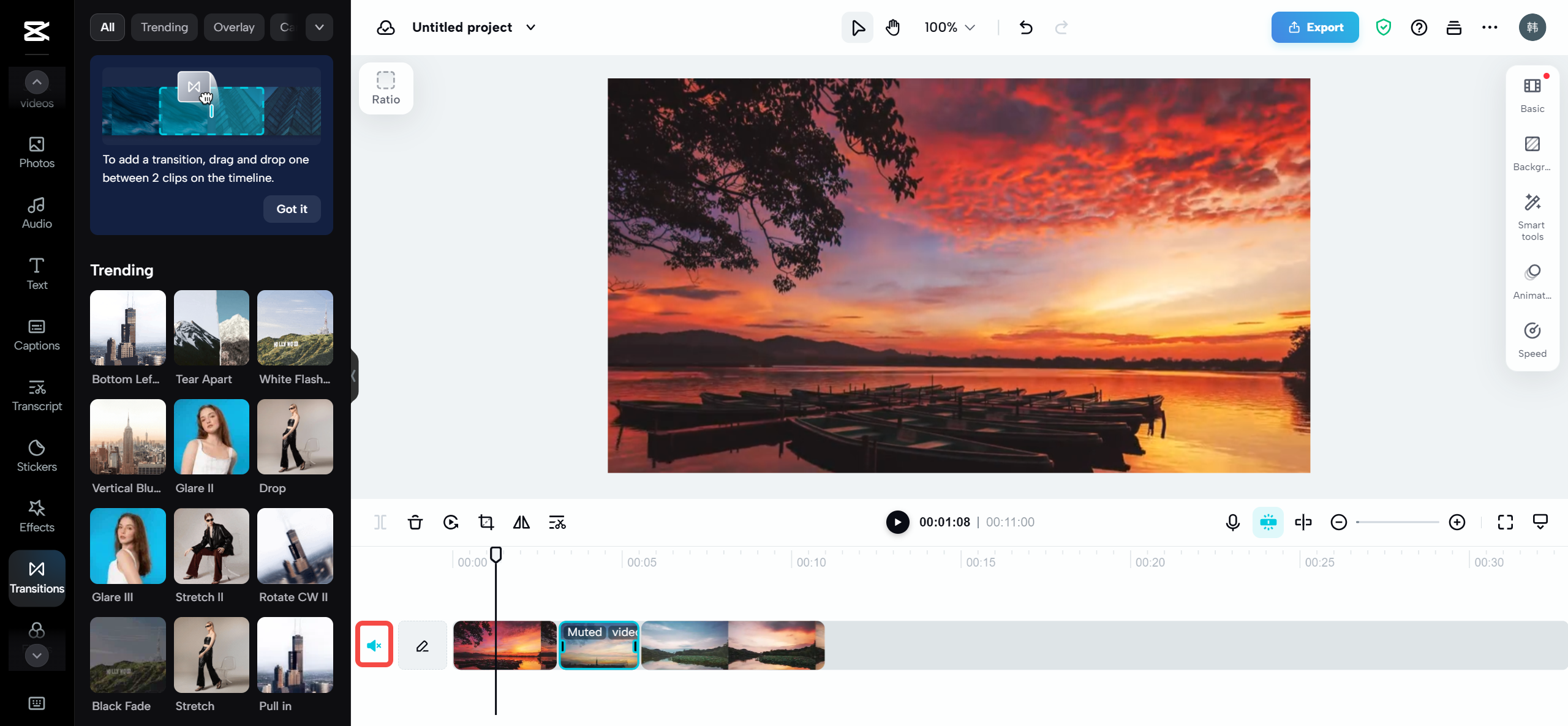The width and height of the screenshot is (1568, 726).
Task: Select the hand pan tool
Action: coord(893,28)
